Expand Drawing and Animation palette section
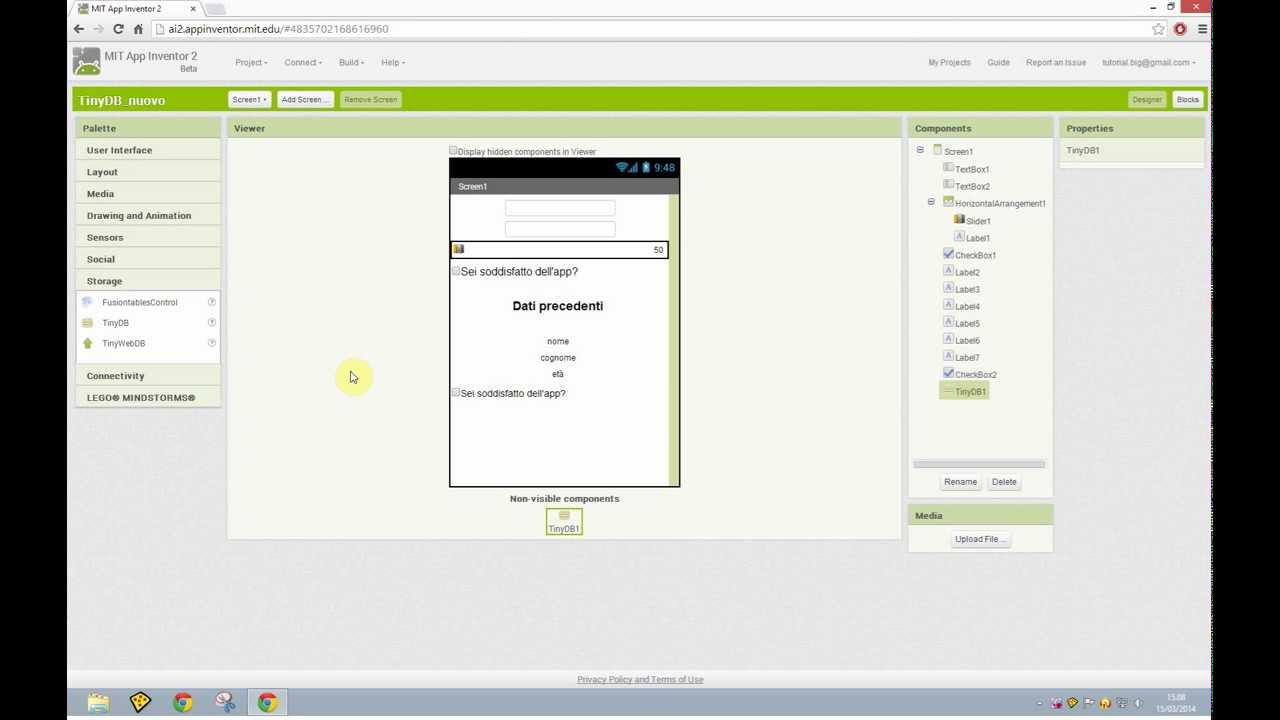 [x=148, y=215]
